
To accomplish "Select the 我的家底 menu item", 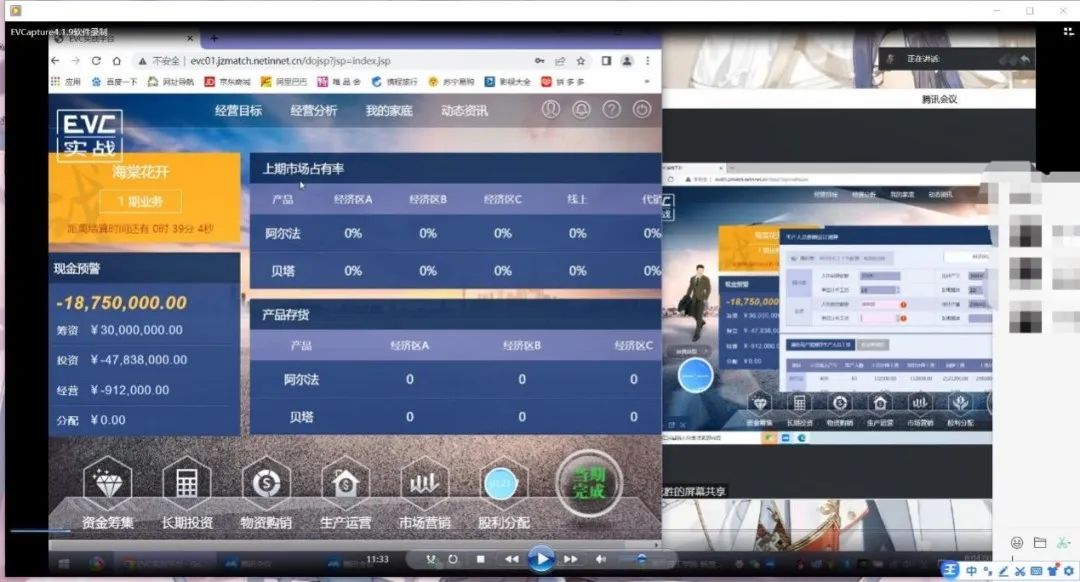I will tap(389, 111).
